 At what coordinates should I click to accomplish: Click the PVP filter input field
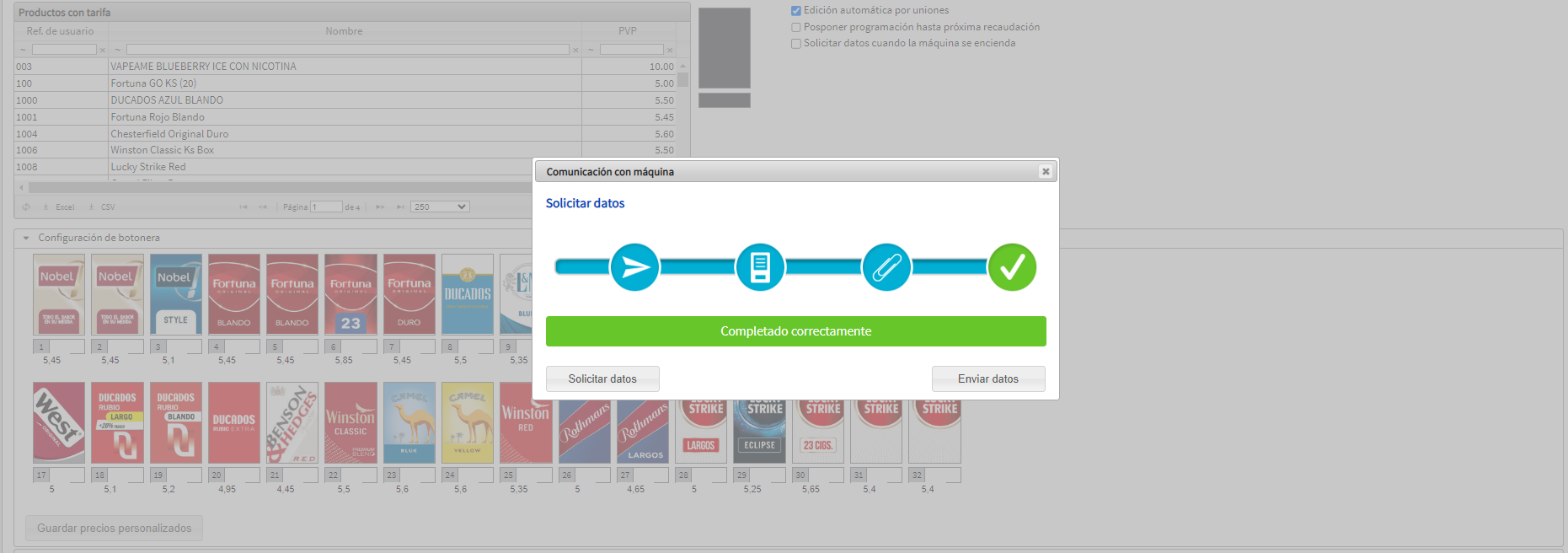632,50
